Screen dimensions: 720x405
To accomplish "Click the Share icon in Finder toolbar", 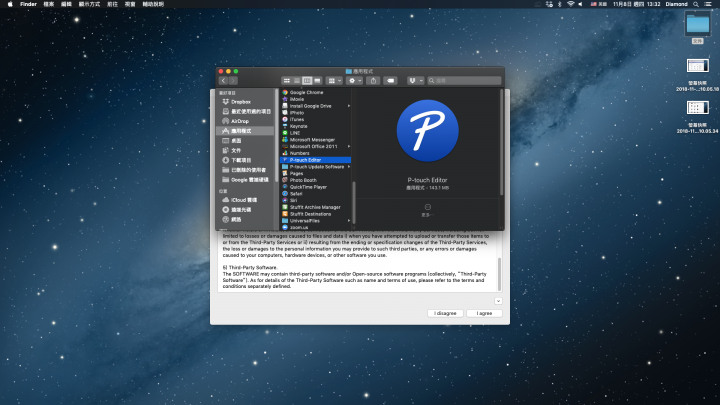I will [373, 81].
